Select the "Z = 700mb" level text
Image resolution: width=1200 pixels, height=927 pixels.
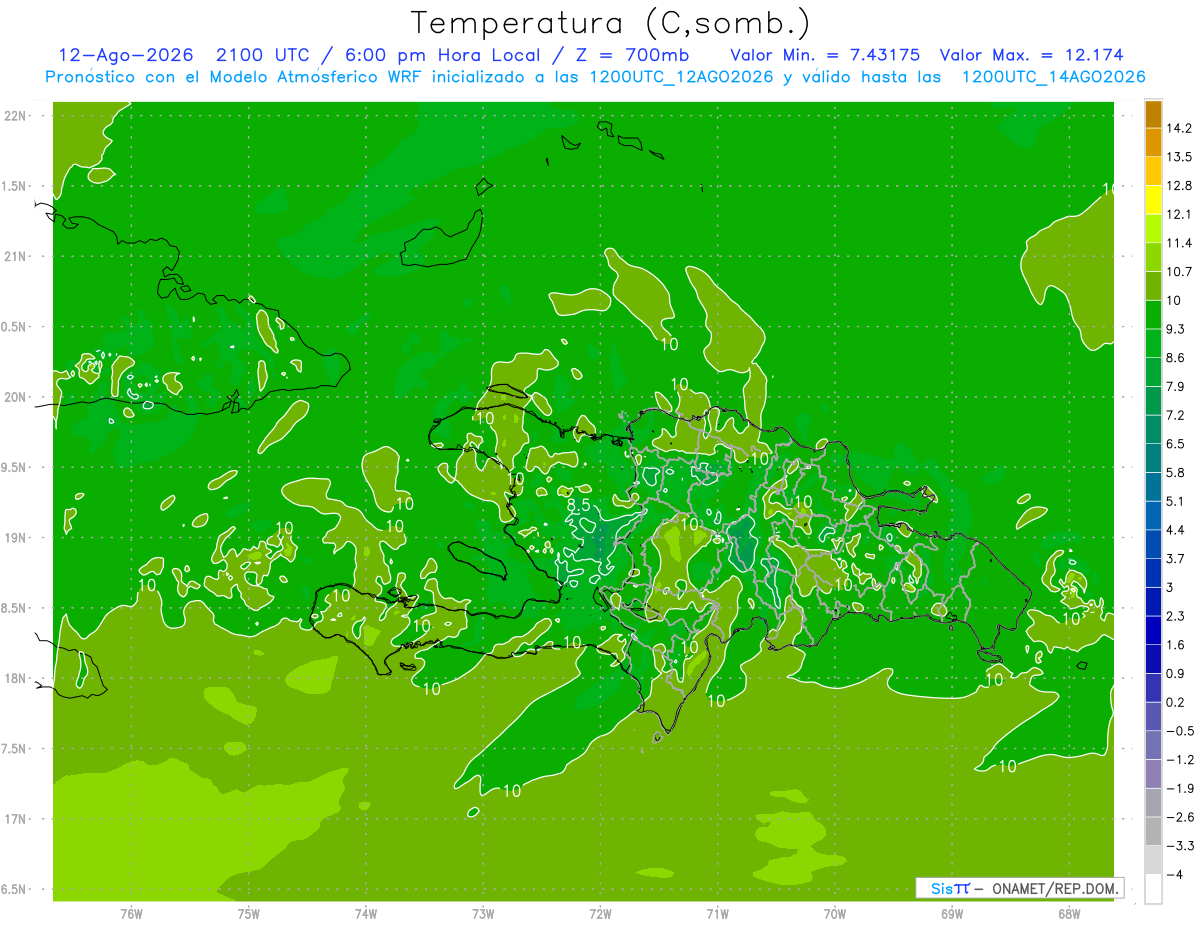click(631, 55)
